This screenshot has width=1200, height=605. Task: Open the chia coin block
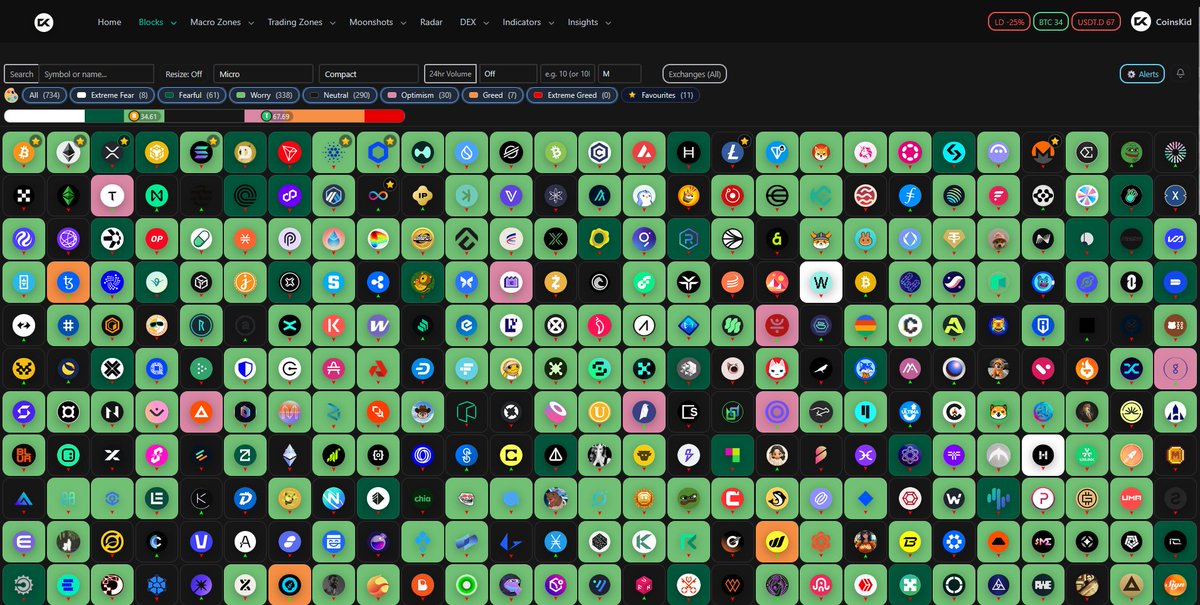[421, 499]
